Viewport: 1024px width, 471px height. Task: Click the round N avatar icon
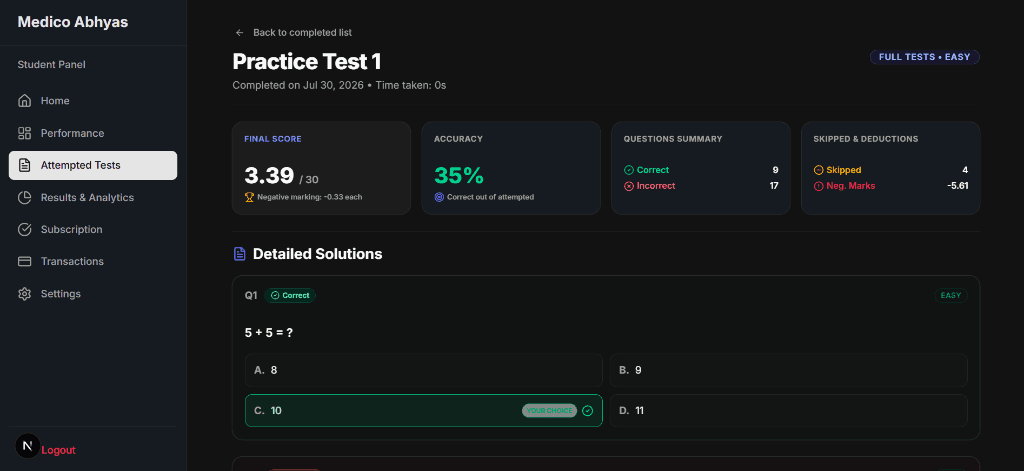tap(27, 446)
